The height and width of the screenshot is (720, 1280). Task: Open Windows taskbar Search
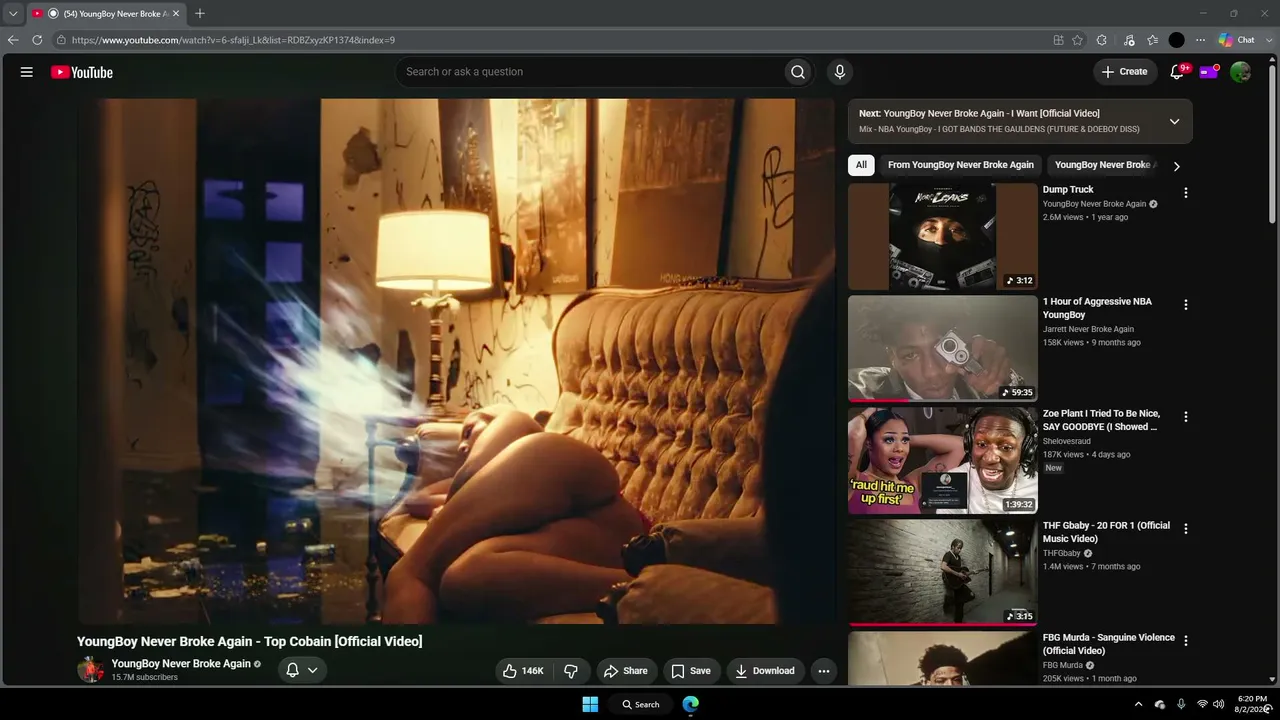click(x=640, y=704)
